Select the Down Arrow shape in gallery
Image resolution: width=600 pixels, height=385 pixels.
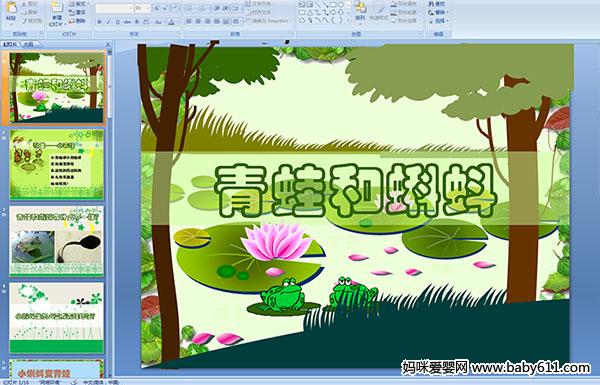click(x=341, y=13)
